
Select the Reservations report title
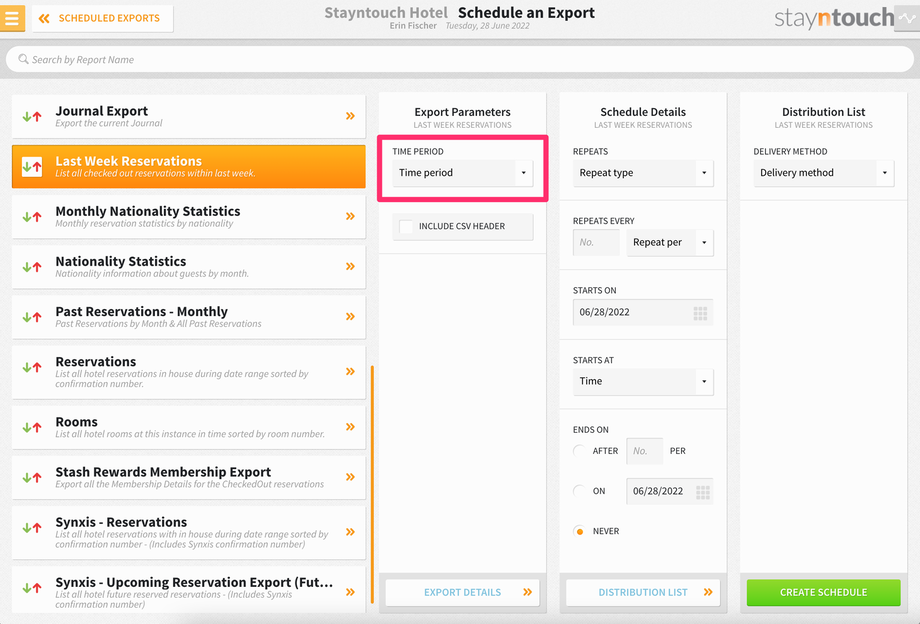96,361
